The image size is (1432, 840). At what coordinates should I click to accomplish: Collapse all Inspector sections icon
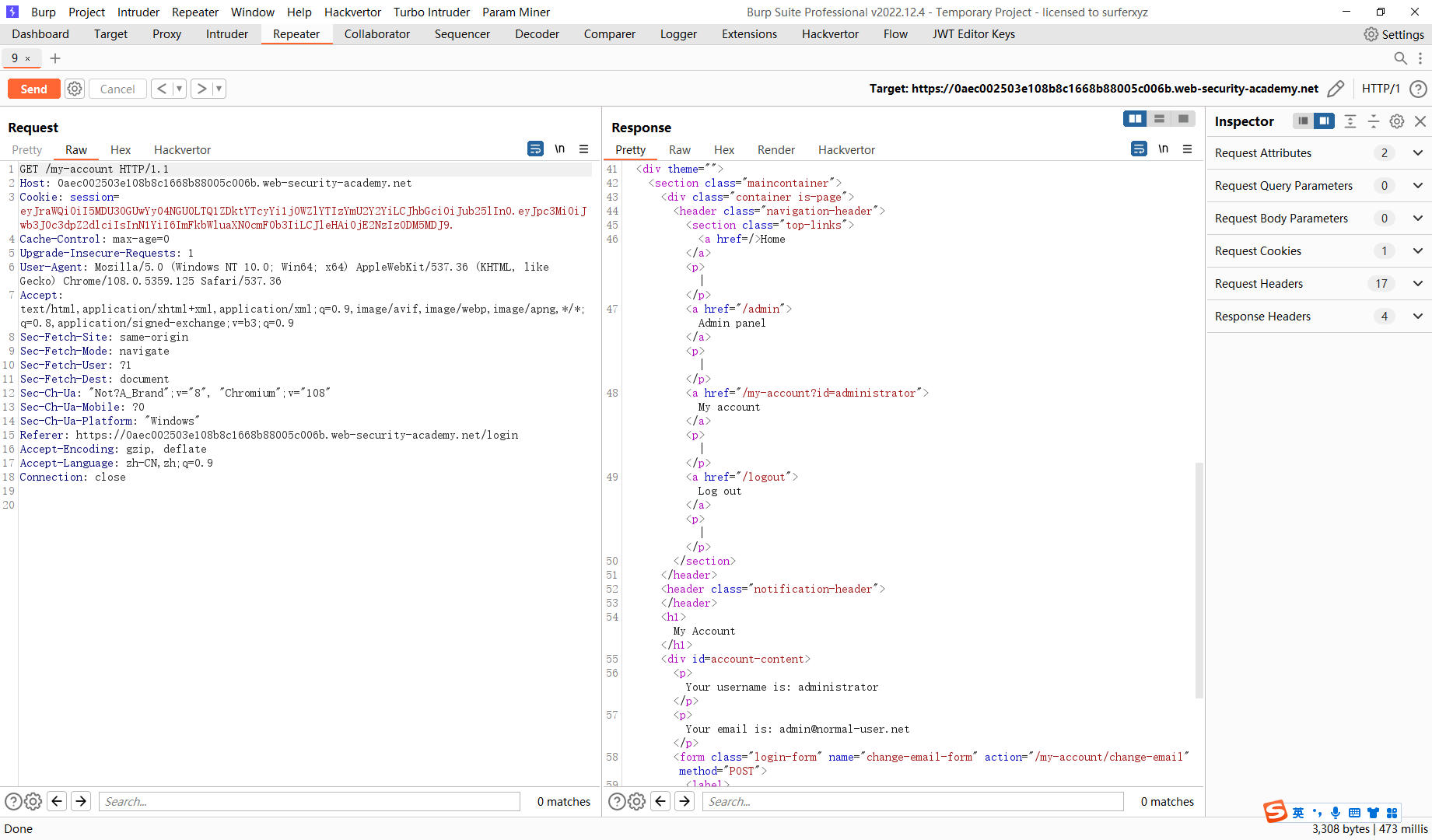[x=1374, y=121]
